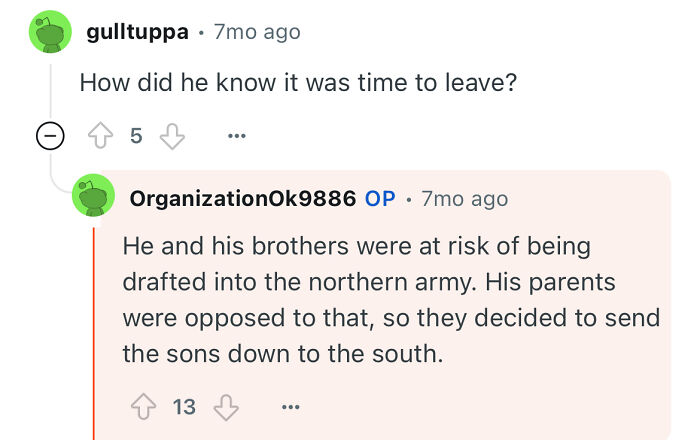Image resolution: width=700 pixels, height=440 pixels.
Task: Click the reply text about the northern army
Action: coord(390,299)
